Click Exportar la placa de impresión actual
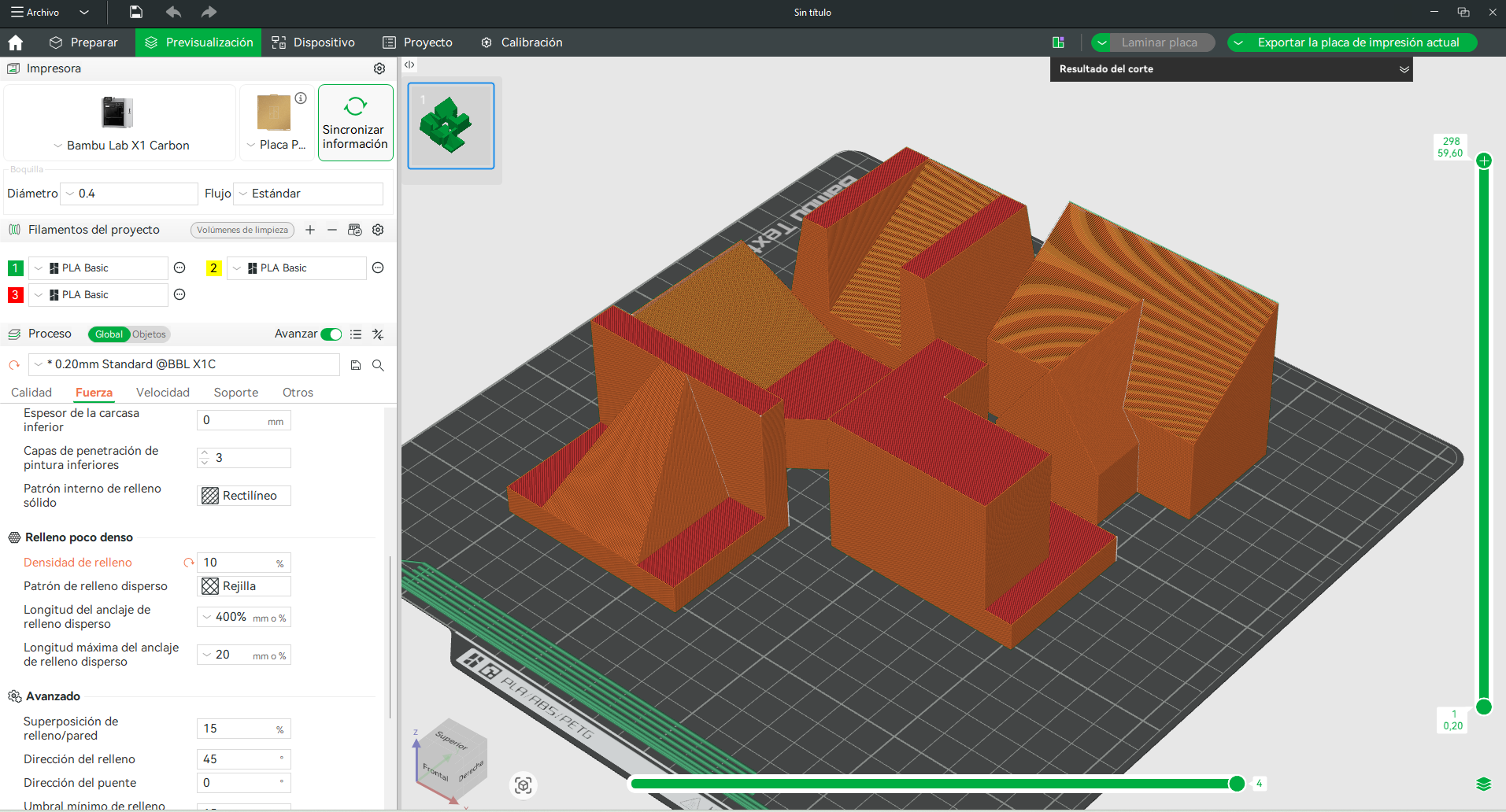The image size is (1506, 812). point(1358,42)
